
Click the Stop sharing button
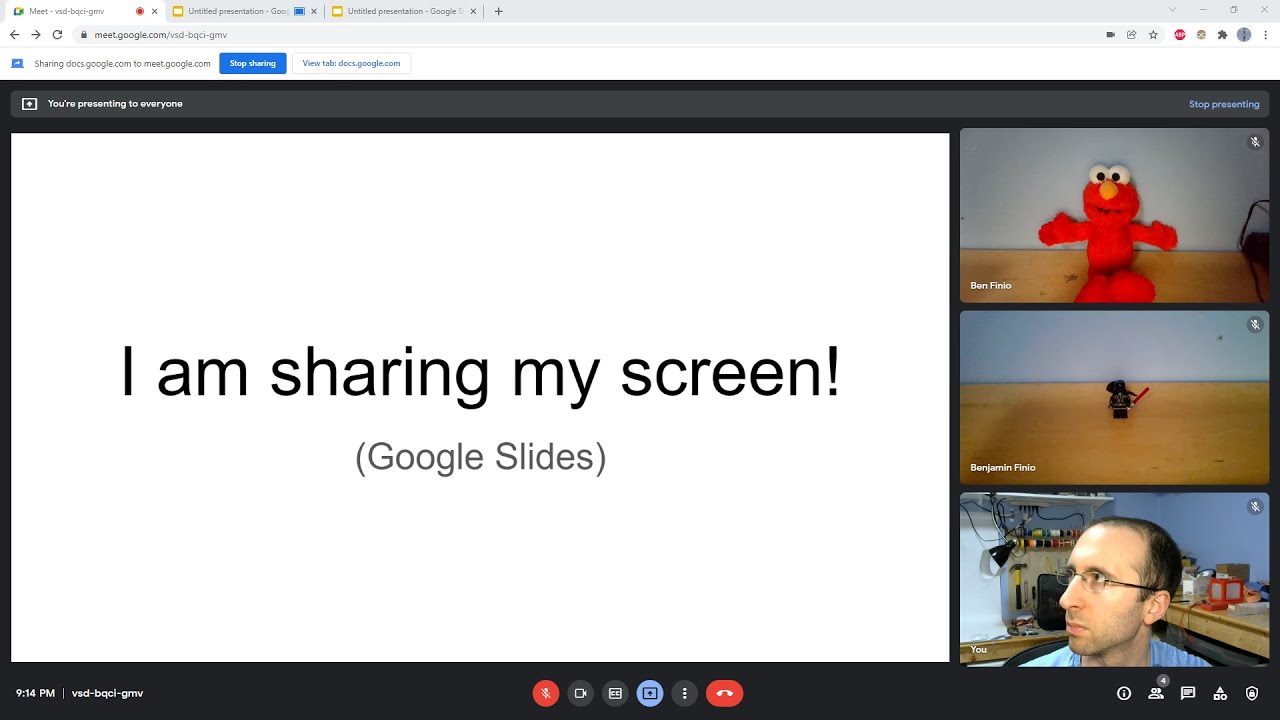click(x=252, y=62)
